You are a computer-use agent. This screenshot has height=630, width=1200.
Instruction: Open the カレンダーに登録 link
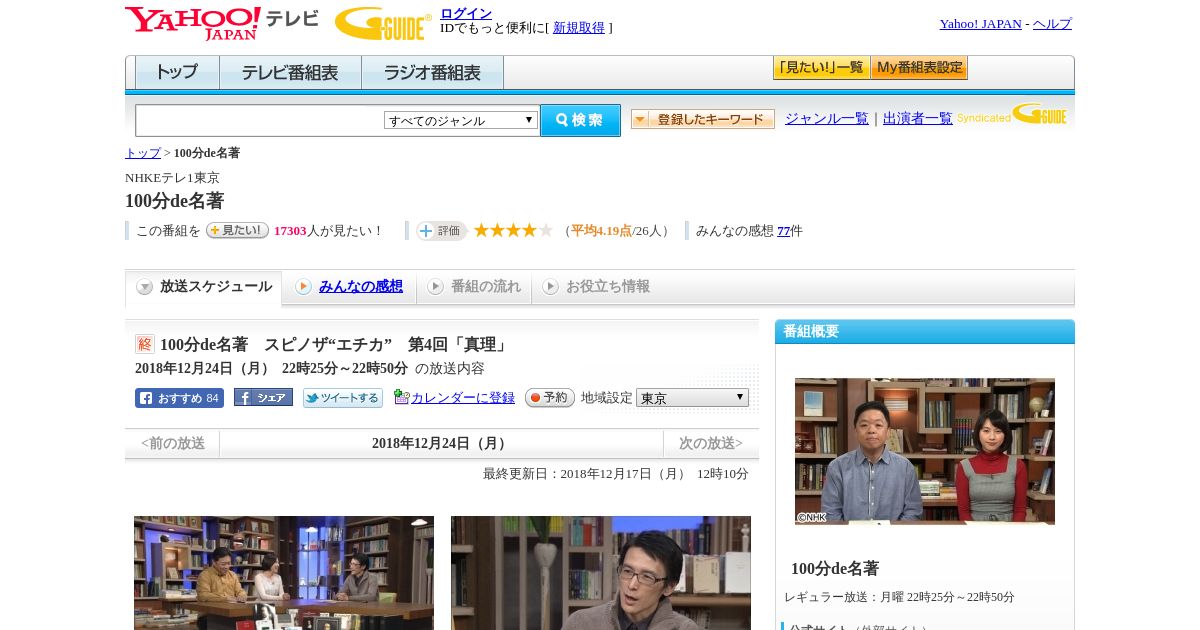[463, 397]
